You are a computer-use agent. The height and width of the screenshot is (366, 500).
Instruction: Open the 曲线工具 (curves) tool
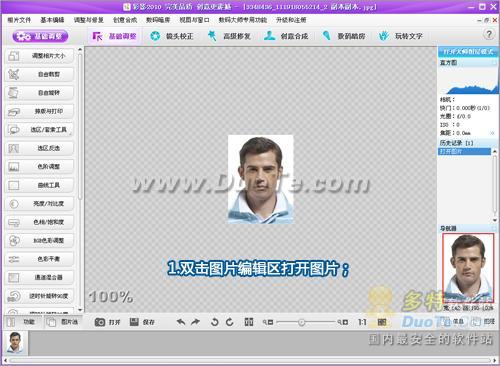[x=39, y=185]
